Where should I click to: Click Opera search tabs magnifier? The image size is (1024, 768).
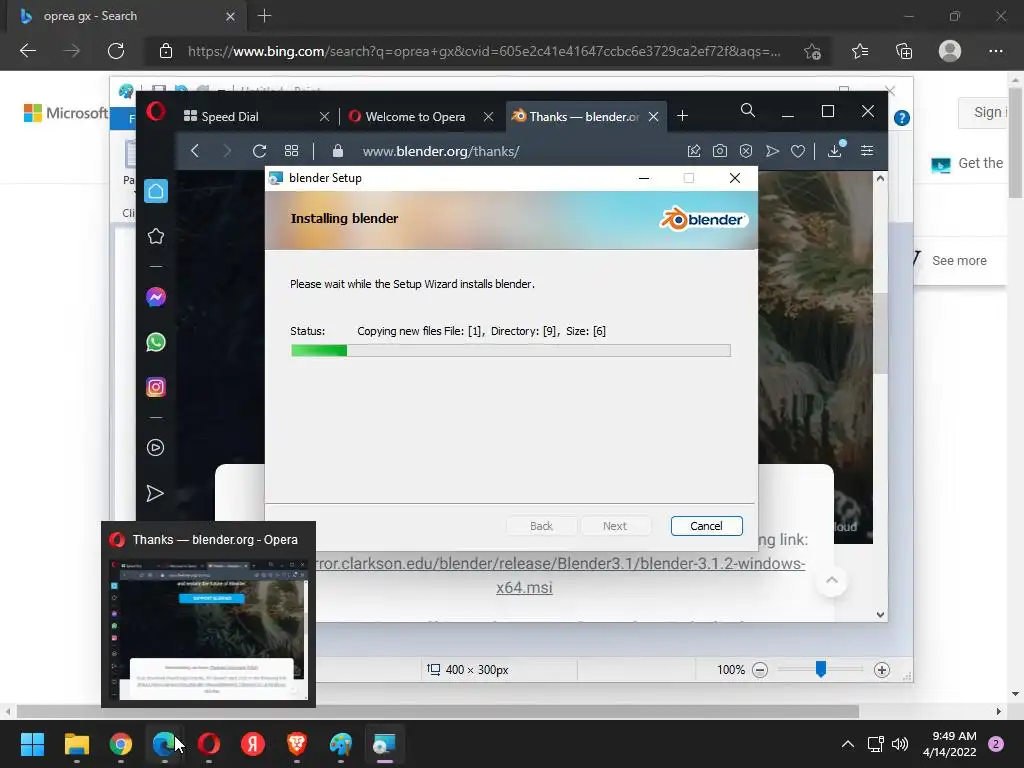click(748, 110)
